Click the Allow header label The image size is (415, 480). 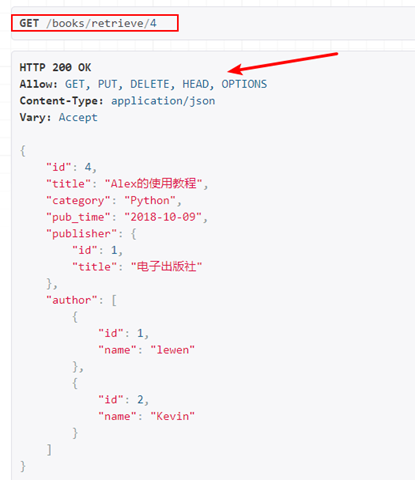click(x=39, y=84)
